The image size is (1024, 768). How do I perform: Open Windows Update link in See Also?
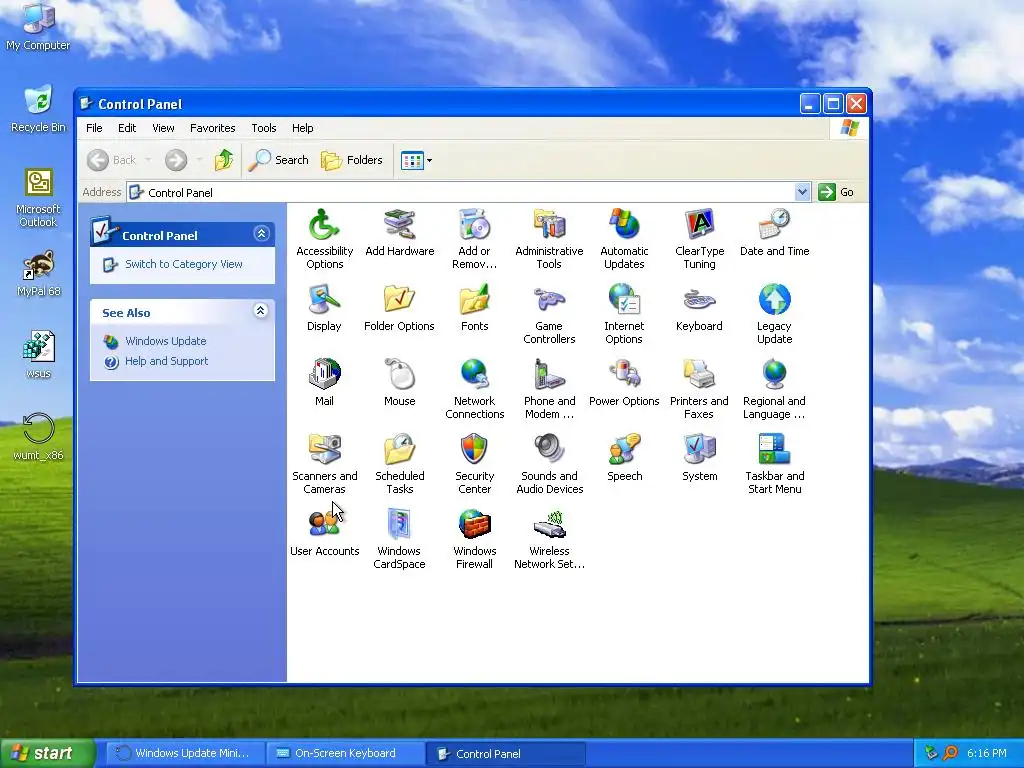click(165, 341)
